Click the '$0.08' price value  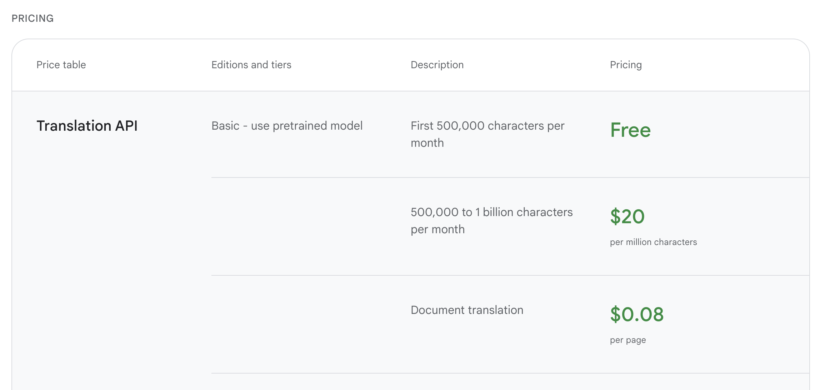click(x=636, y=314)
